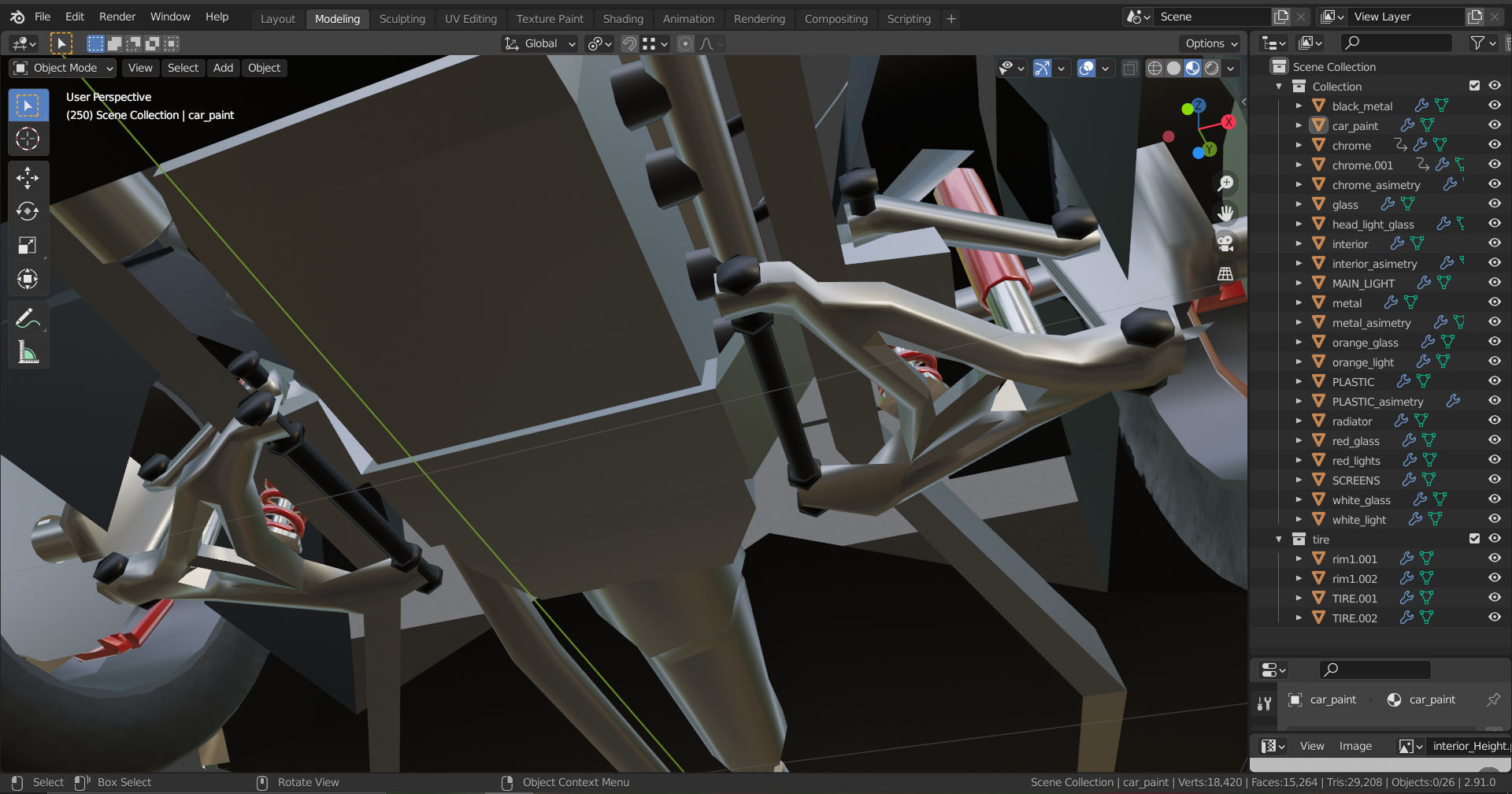
Task: Open the viewport Add menu
Action: (223, 68)
